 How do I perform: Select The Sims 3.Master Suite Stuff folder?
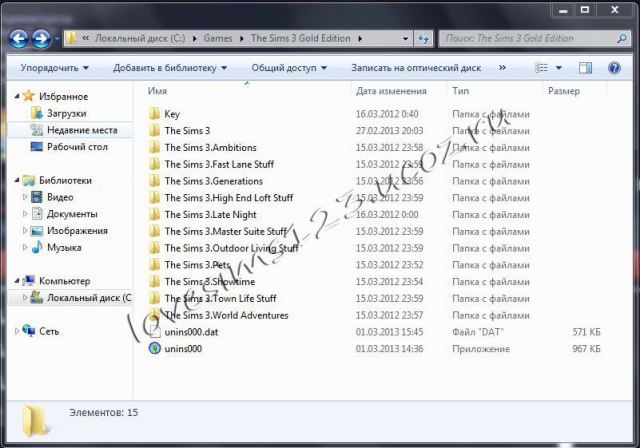[225, 231]
